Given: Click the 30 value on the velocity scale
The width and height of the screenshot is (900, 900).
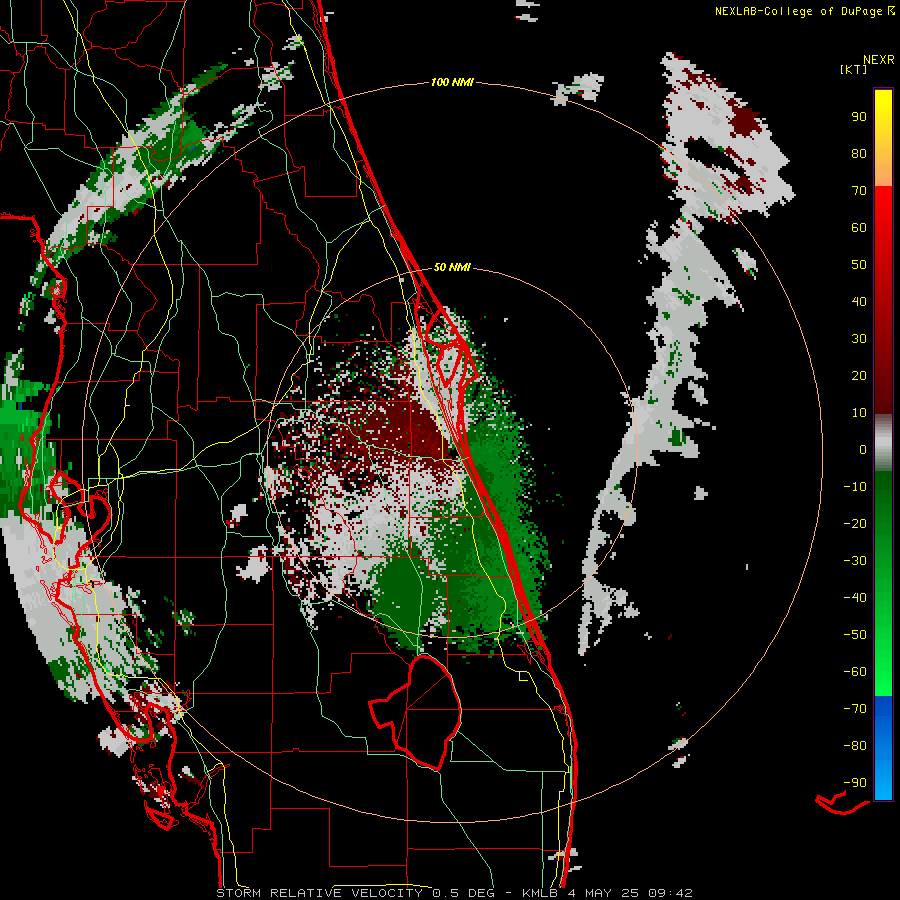Looking at the screenshot, I should 859,339.
